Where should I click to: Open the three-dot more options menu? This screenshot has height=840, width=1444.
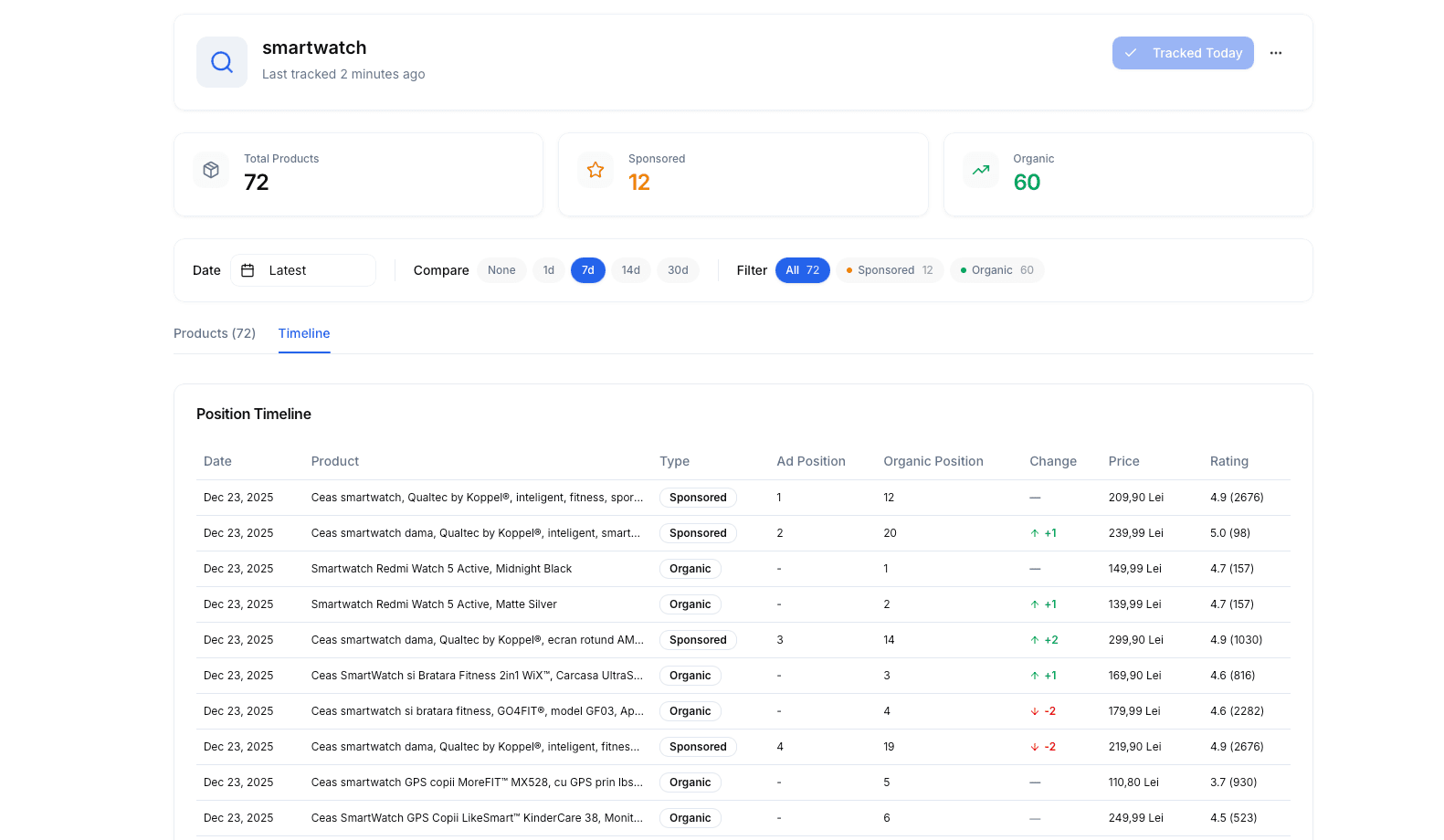[1275, 53]
